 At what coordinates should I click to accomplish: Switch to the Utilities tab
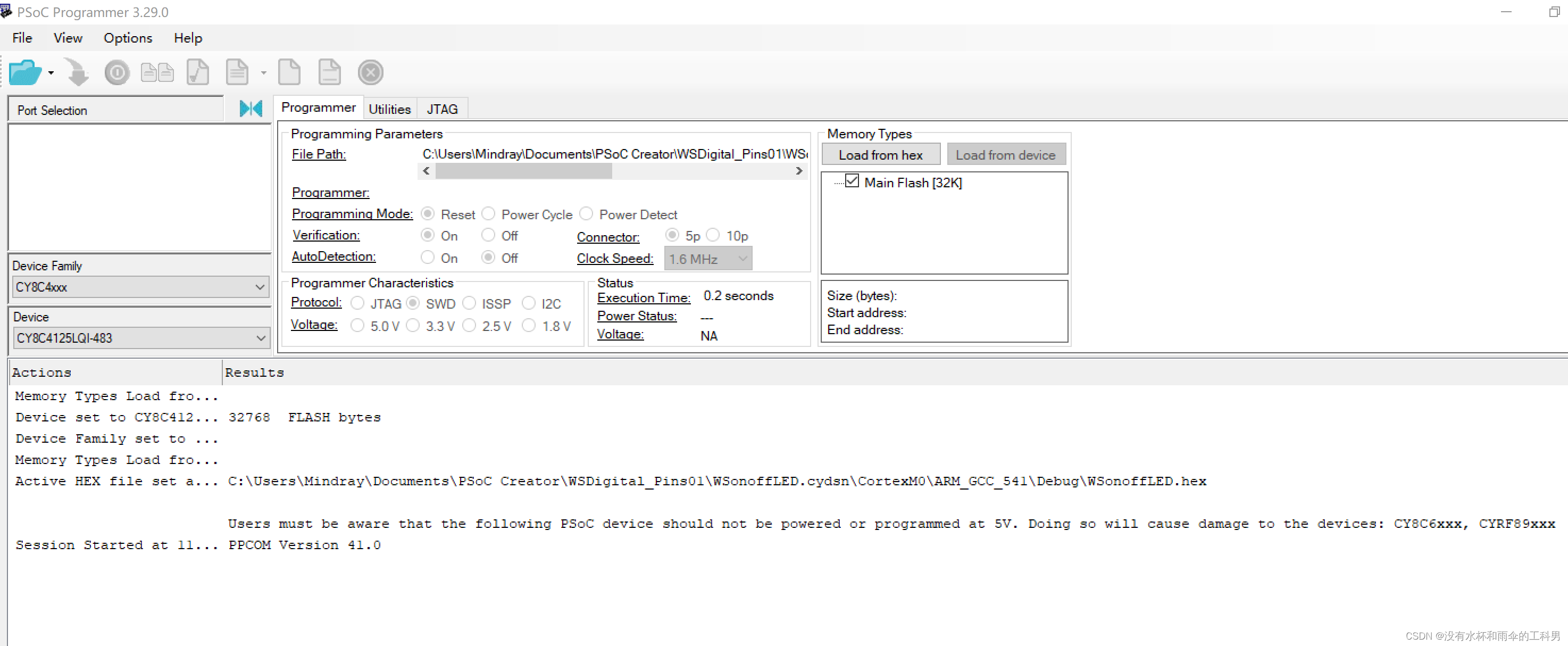[x=389, y=109]
